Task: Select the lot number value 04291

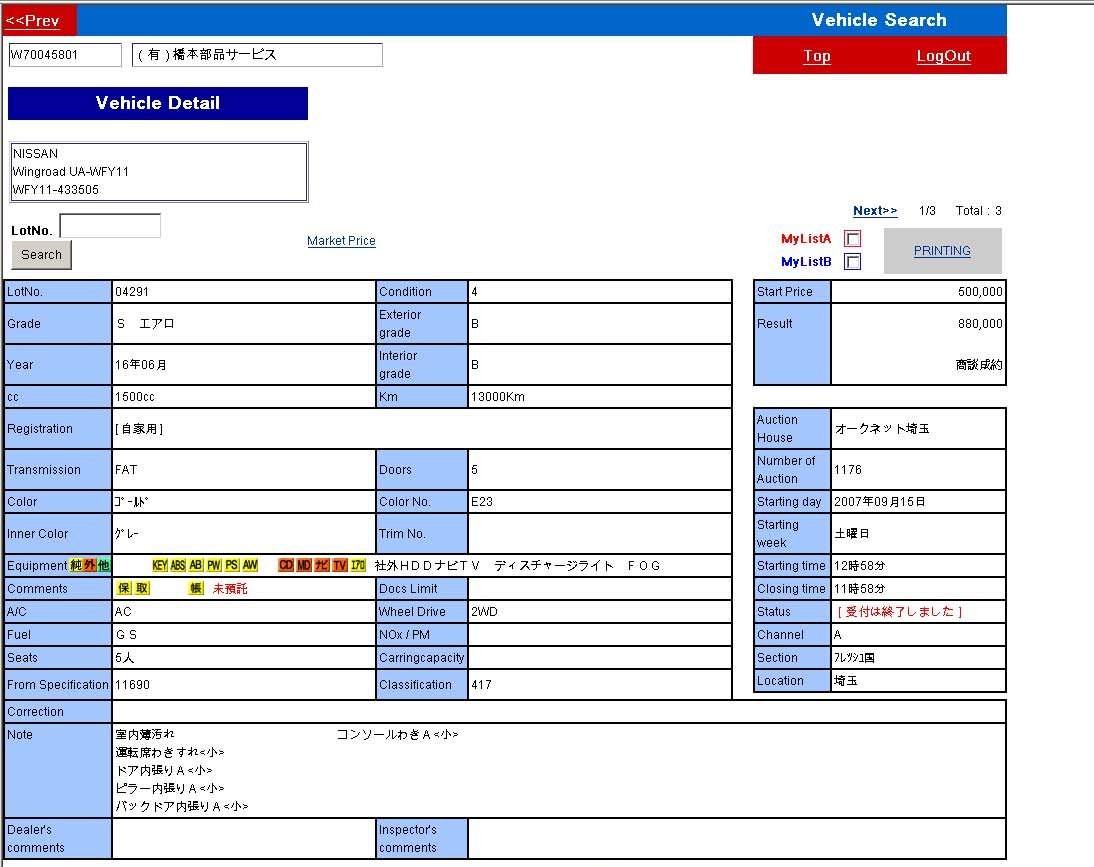Action: click(x=132, y=292)
